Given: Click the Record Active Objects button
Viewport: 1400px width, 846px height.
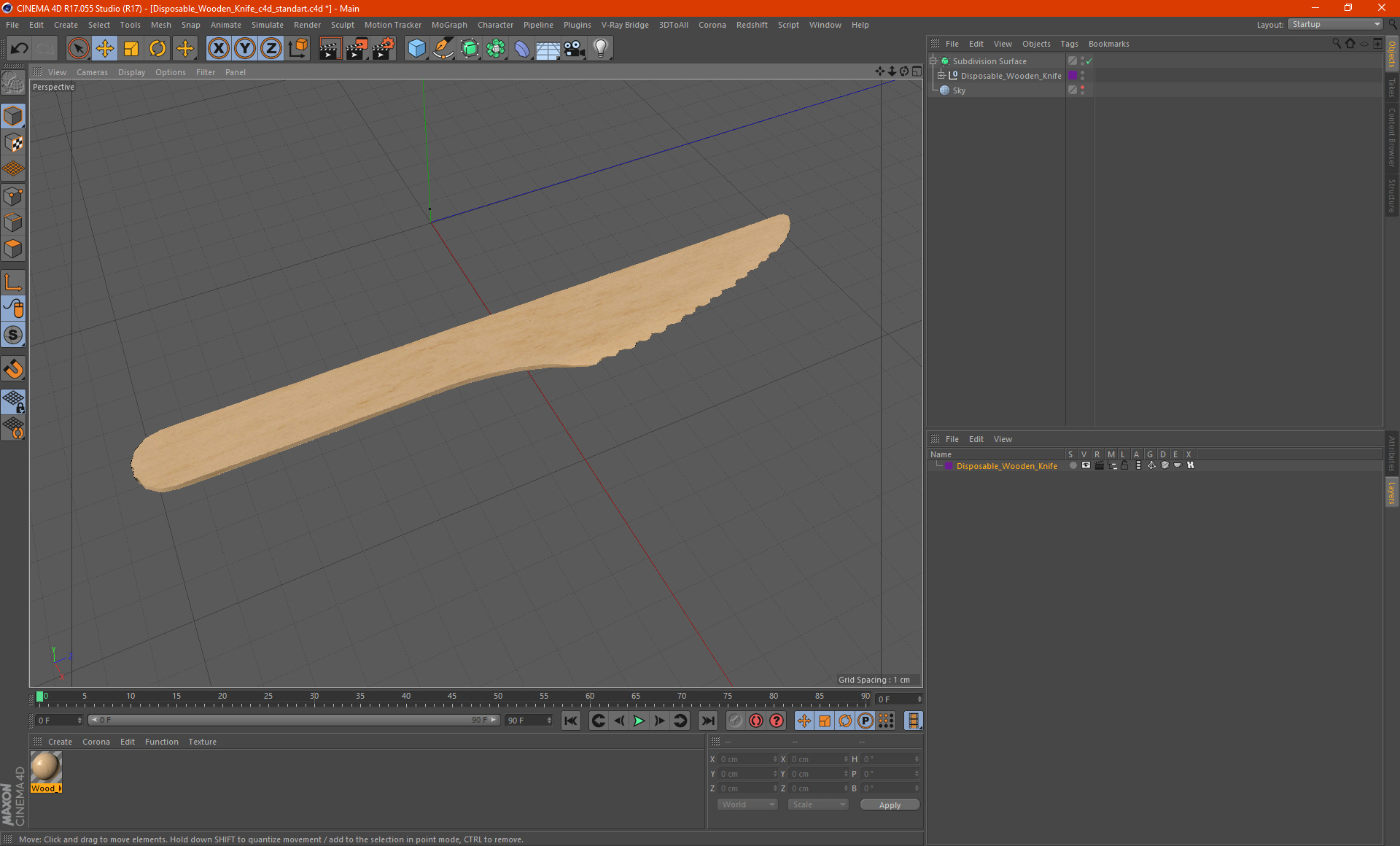Looking at the screenshot, I should pos(735,721).
